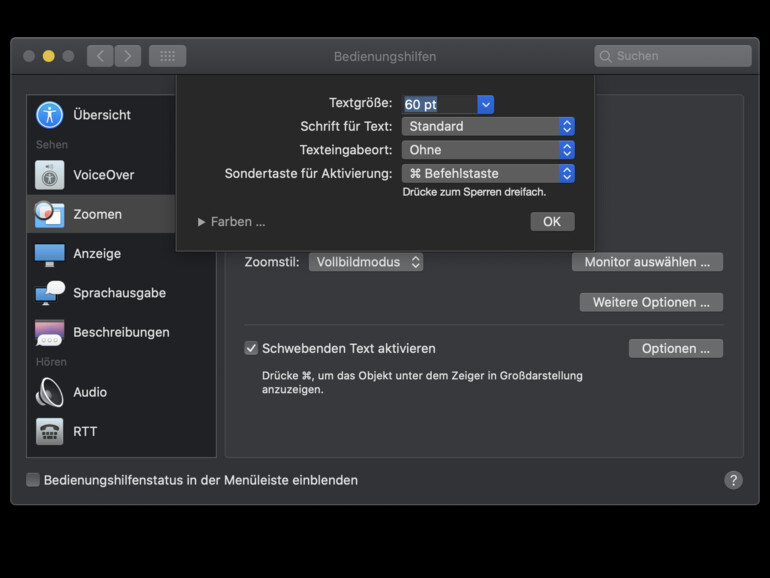Click the Übersicht accessibility icon
770x578 pixels.
[x=49, y=115]
